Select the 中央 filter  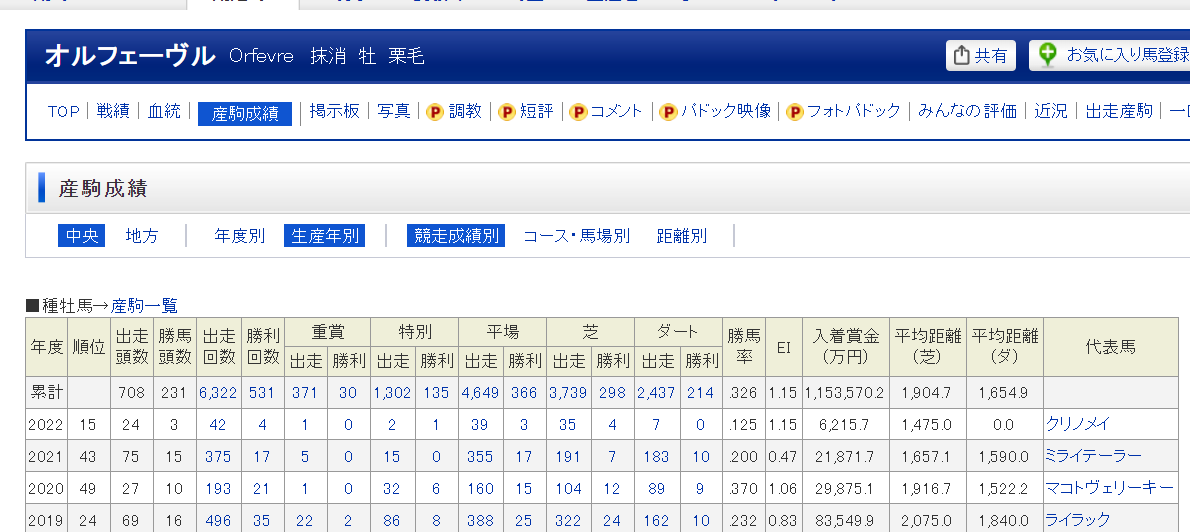pyautogui.click(x=81, y=236)
